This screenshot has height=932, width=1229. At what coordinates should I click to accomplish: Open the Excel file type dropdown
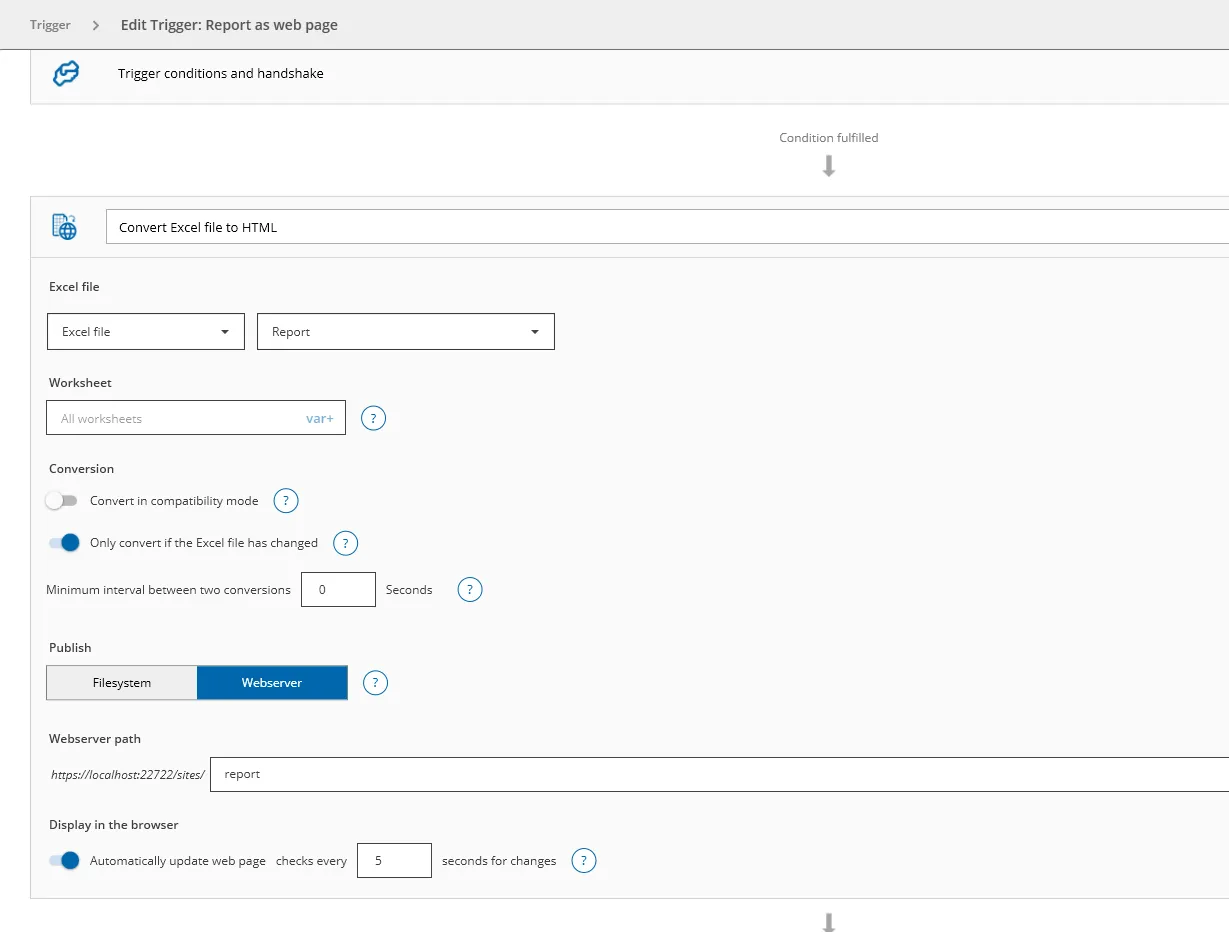[x=146, y=332]
